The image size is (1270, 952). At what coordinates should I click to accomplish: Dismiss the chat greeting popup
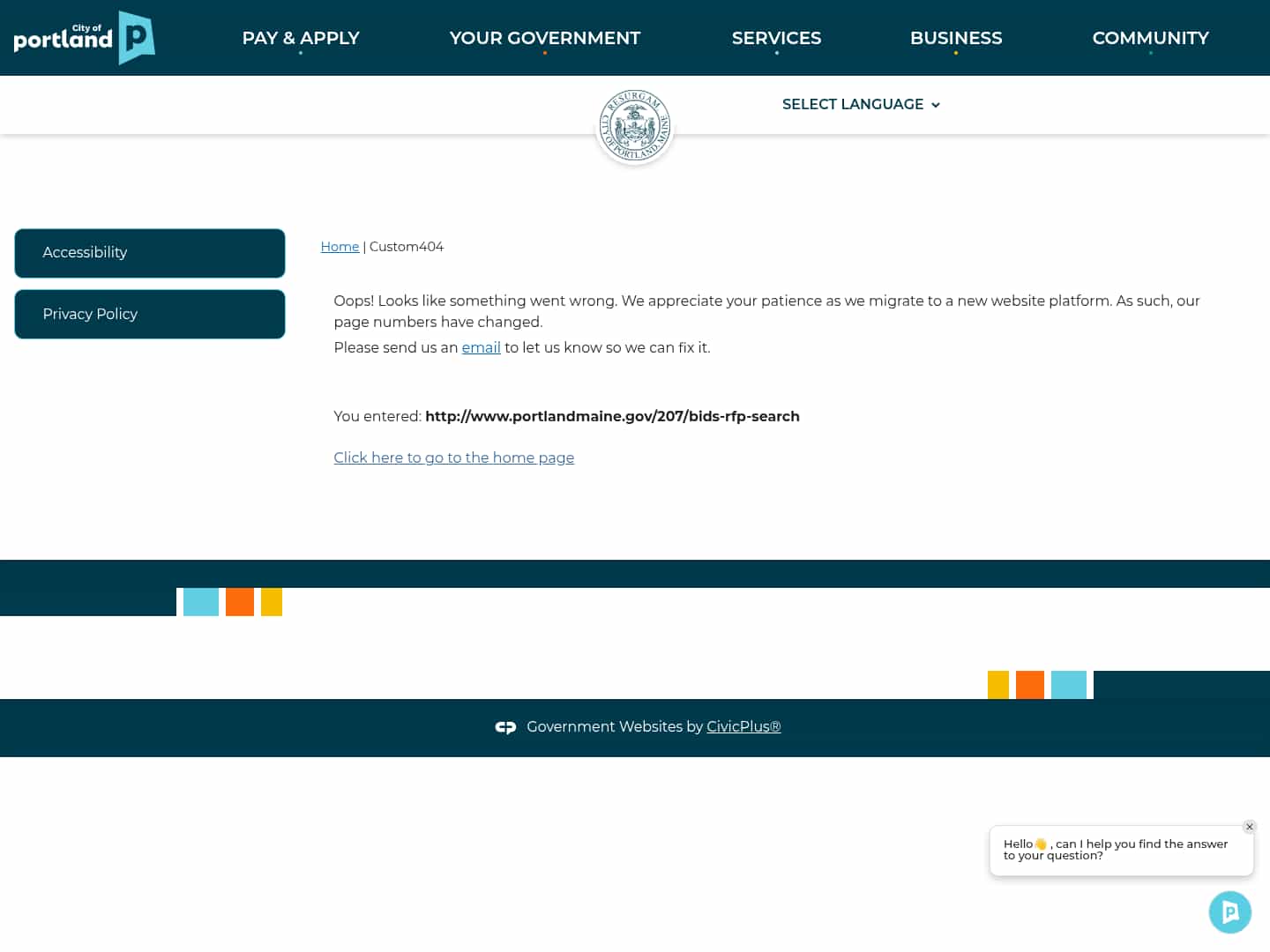[1250, 827]
